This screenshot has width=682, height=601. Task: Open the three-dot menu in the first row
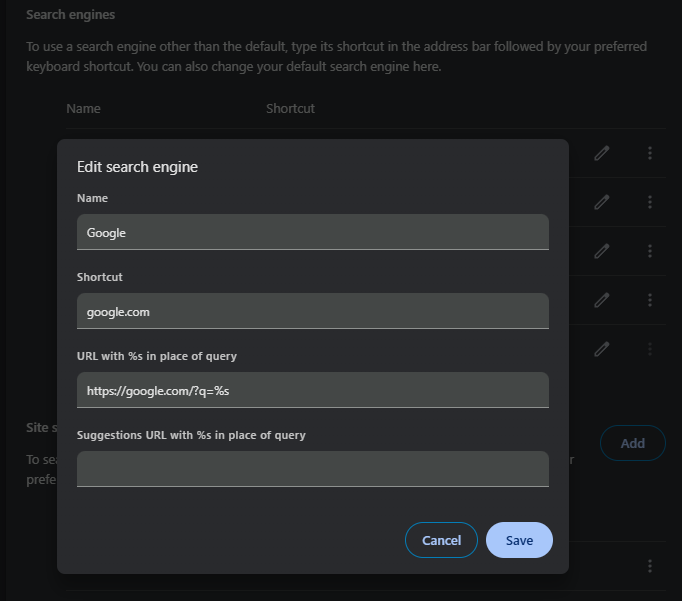650,153
